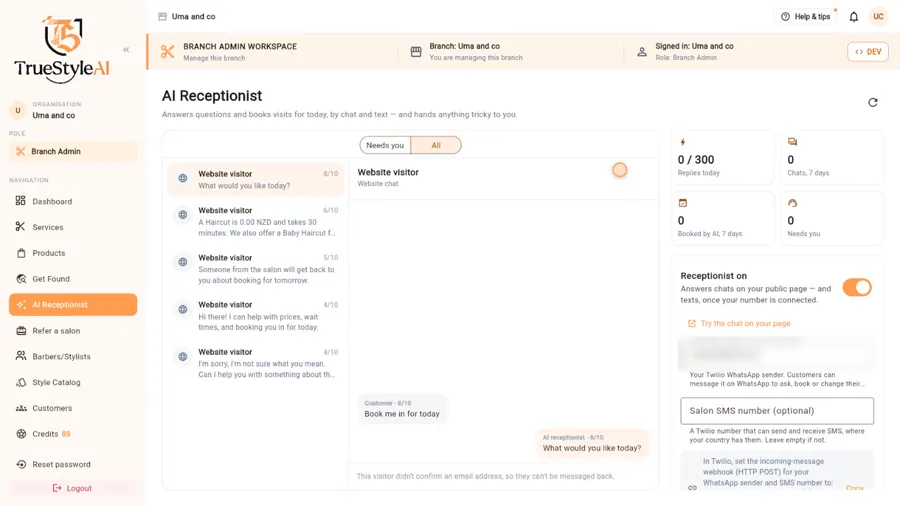Click the orange status circle in chat header
900x506 pixels.
(620, 170)
